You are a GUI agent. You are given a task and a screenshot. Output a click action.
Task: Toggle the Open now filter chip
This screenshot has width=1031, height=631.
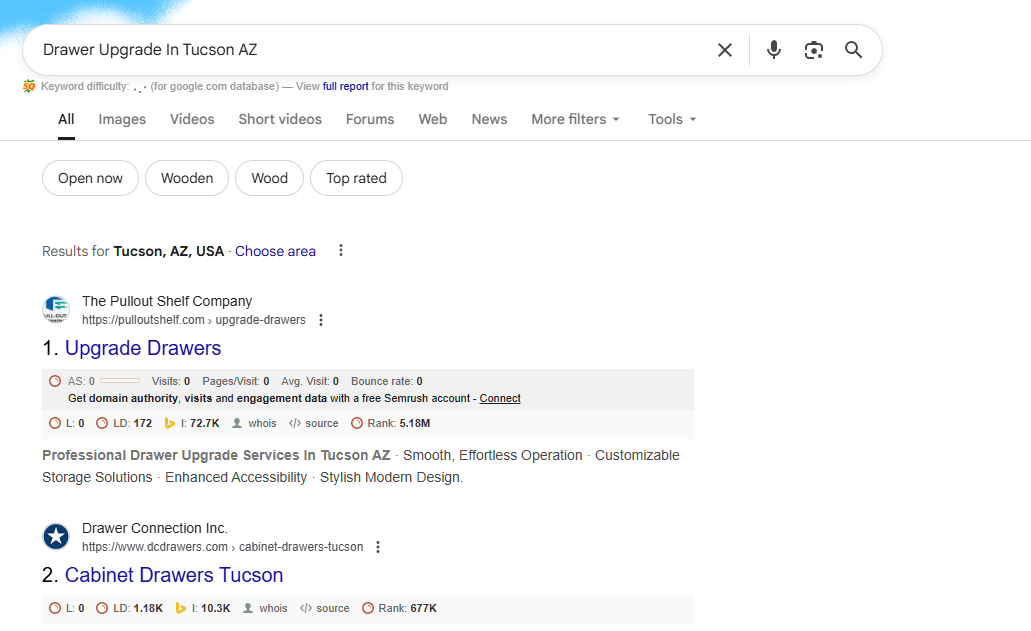click(90, 178)
